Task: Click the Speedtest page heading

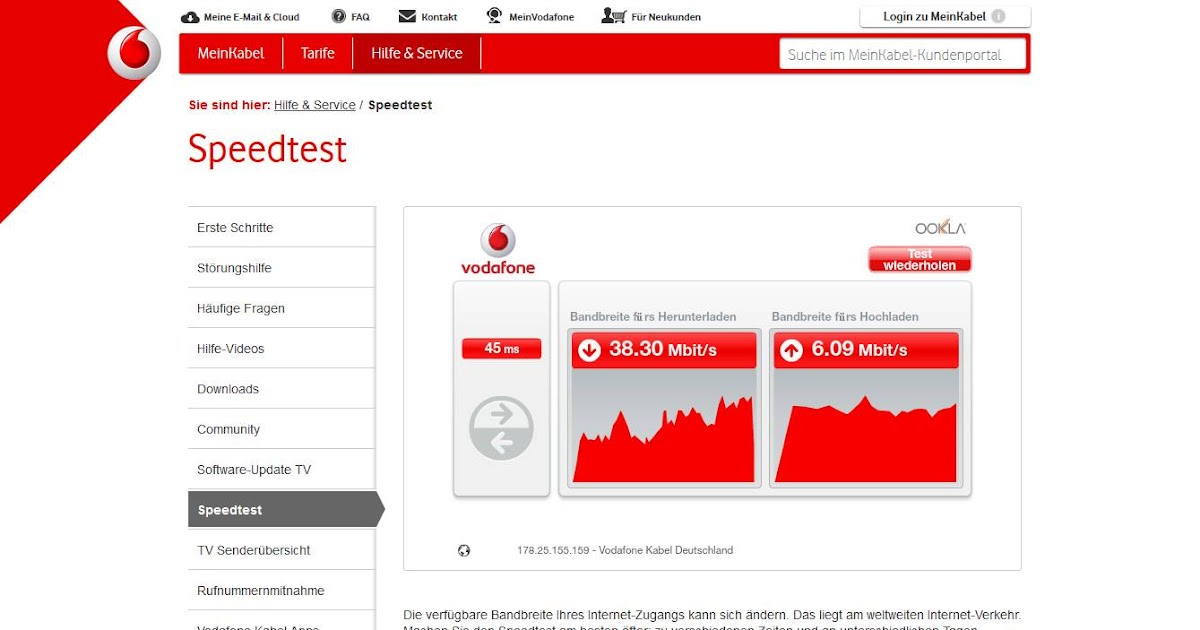Action: [268, 149]
